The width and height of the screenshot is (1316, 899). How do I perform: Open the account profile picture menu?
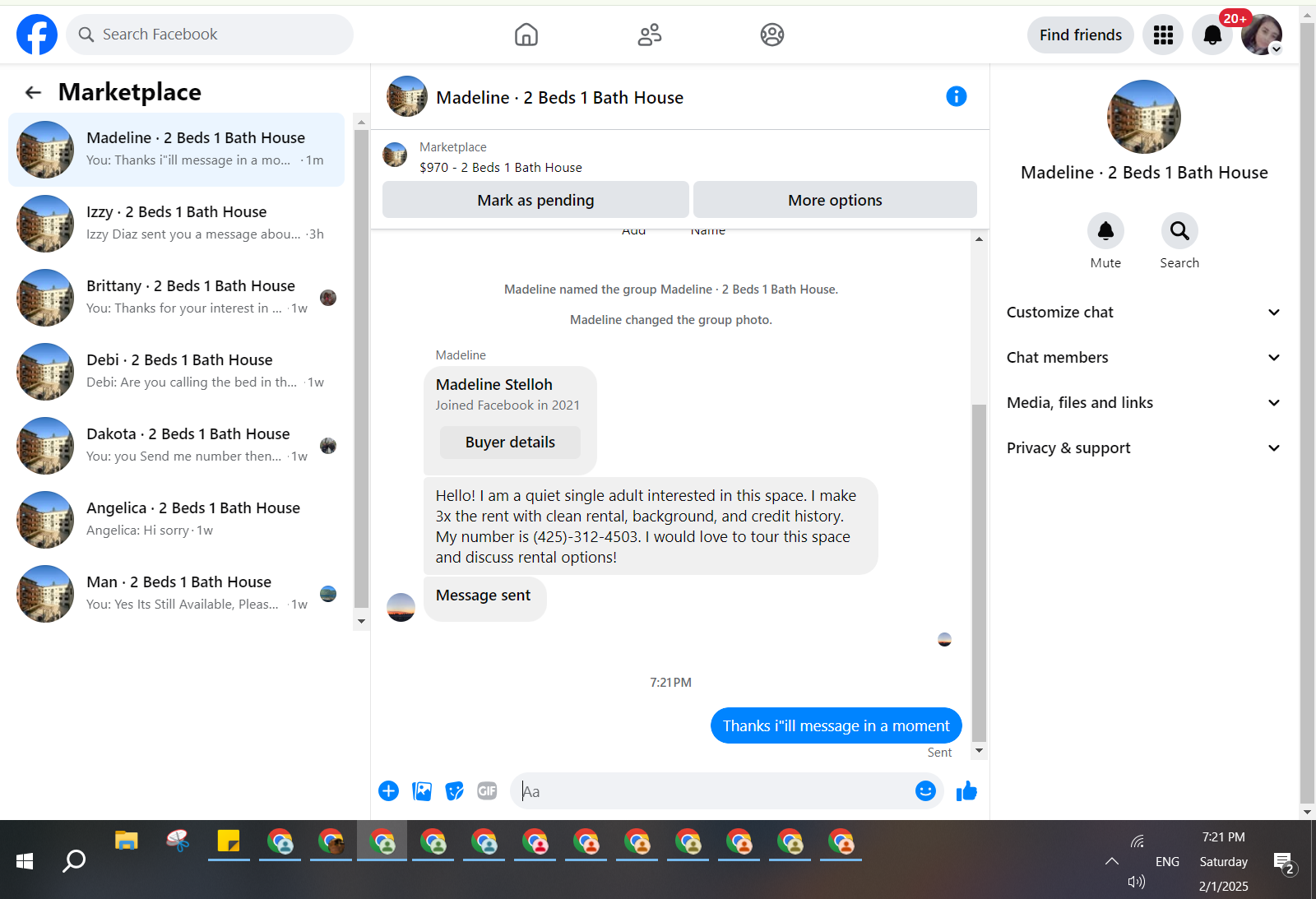1262,35
